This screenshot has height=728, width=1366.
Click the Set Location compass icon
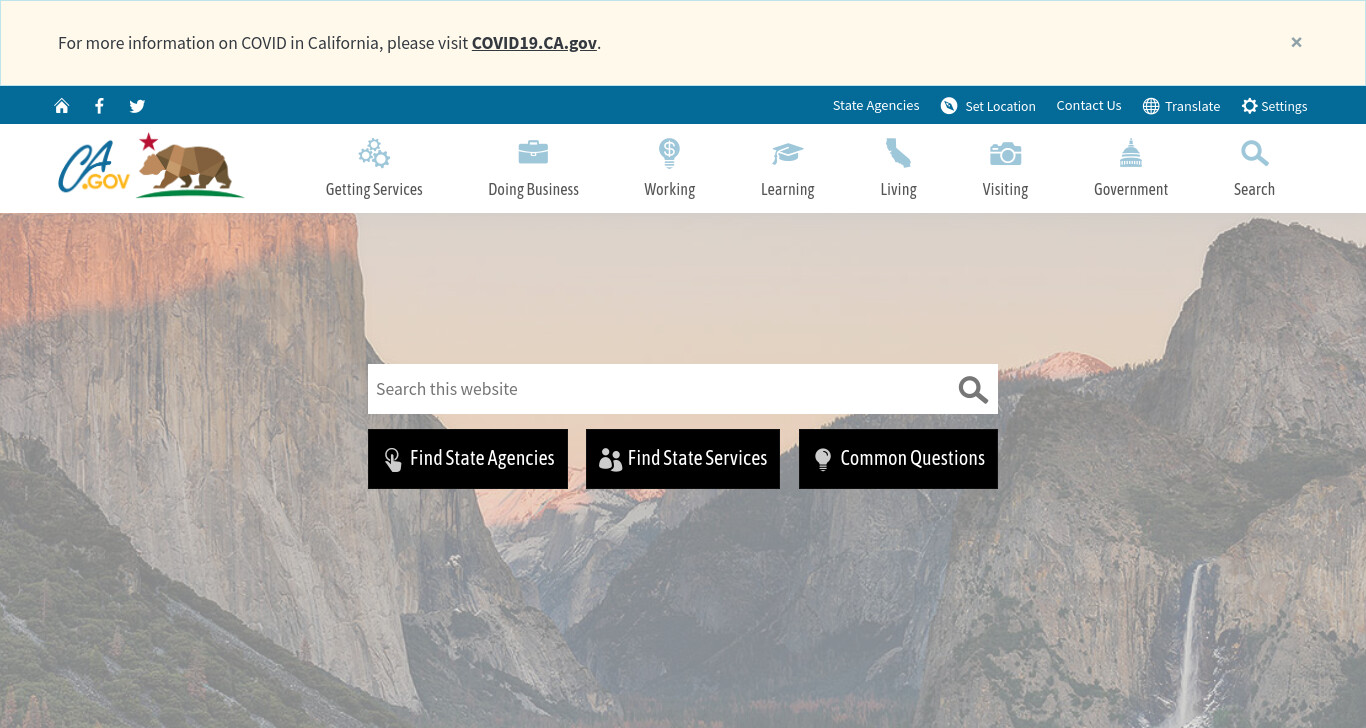[949, 106]
